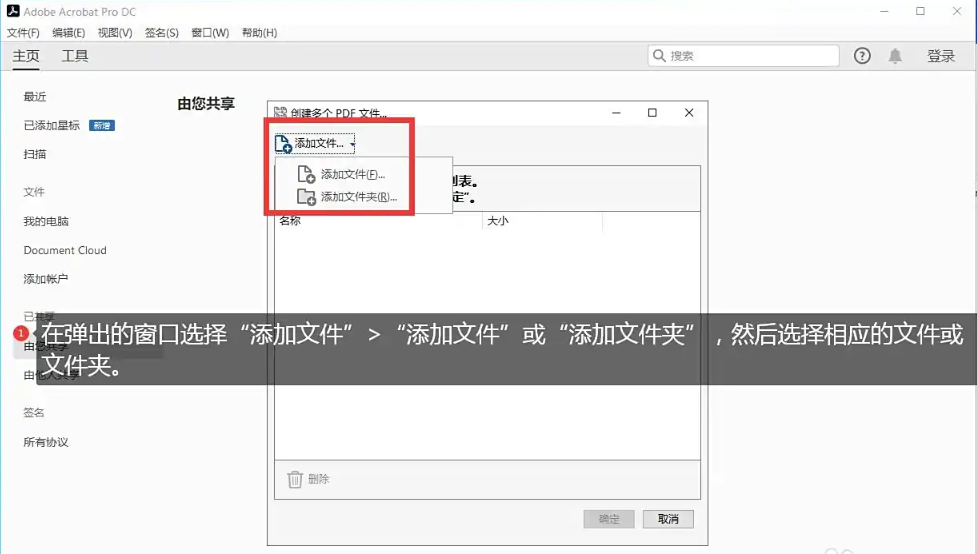The image size is (977, 554).
Task: Select 已添加星标 in the sidebar
Action: (52, 125)
